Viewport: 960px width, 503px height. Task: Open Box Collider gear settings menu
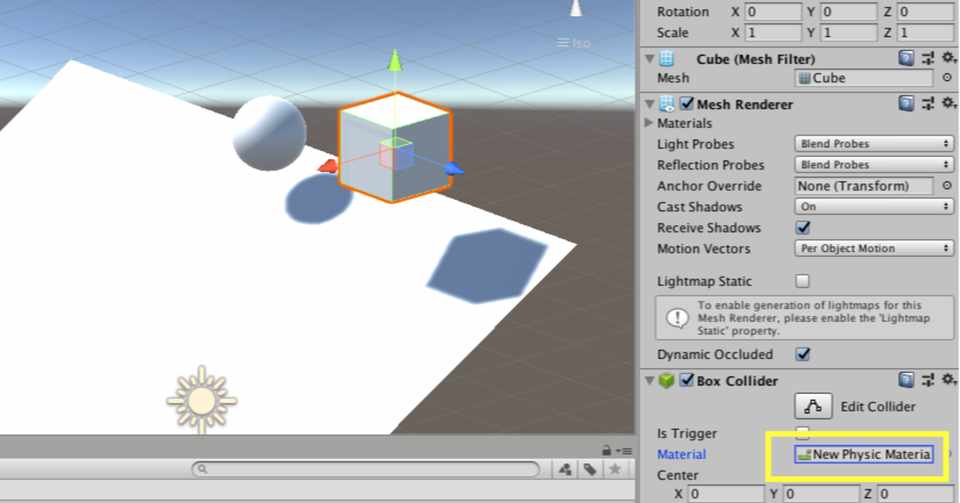click(x=948, y=380)
